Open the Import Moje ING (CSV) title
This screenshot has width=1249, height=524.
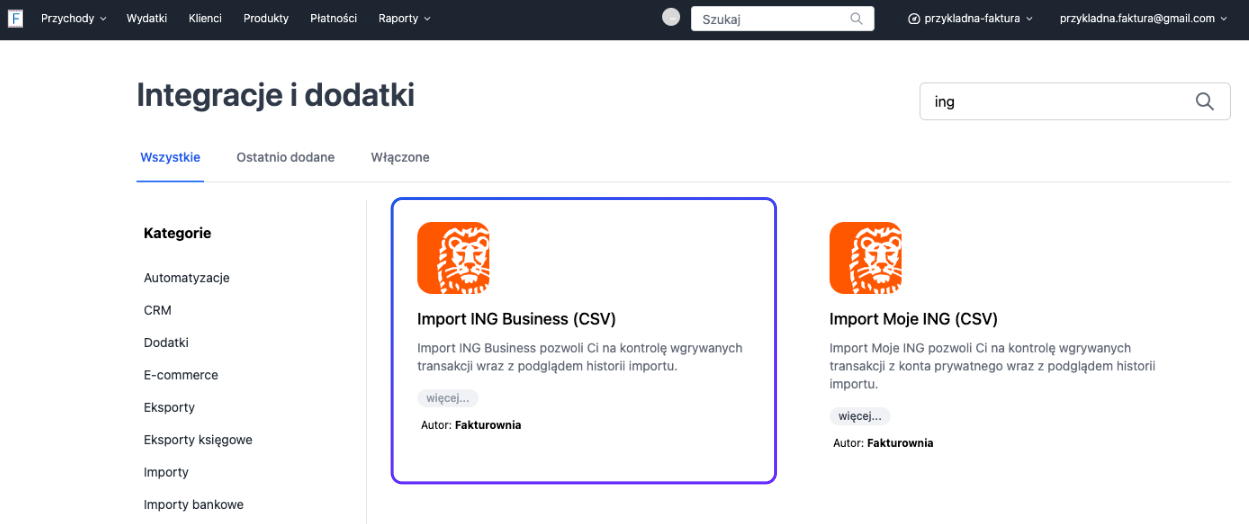[x=913, y=320]
